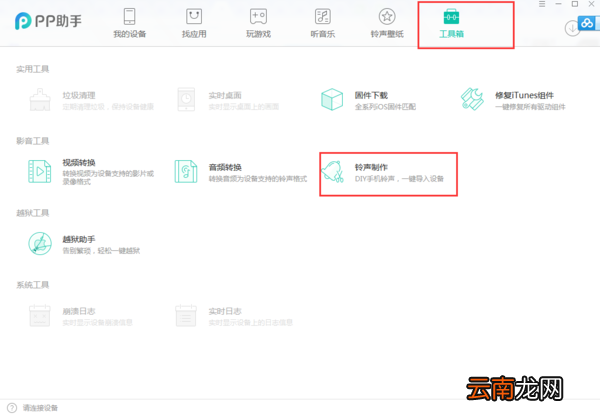
Task: Select the 铃声壁纸 tab
Action: (387, 23)
